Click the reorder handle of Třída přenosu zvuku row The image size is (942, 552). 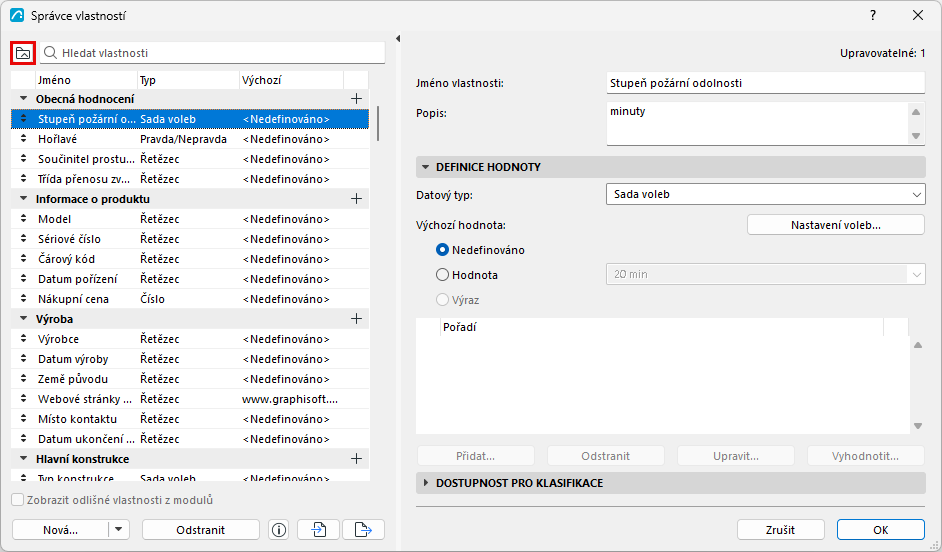[23, 179]
